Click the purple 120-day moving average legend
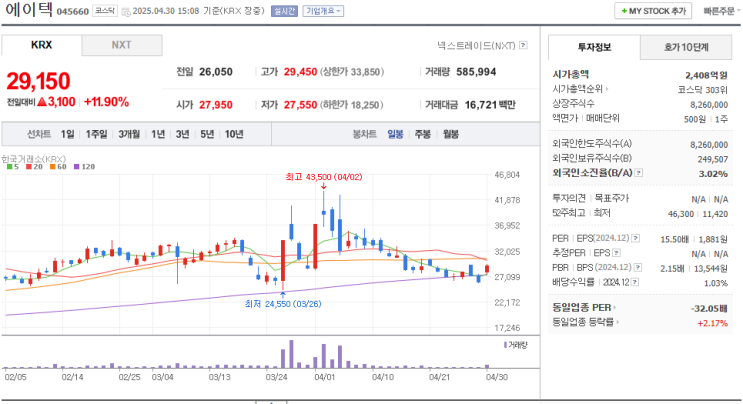Screen dimensions: 743x404 (x=84, y=167)
